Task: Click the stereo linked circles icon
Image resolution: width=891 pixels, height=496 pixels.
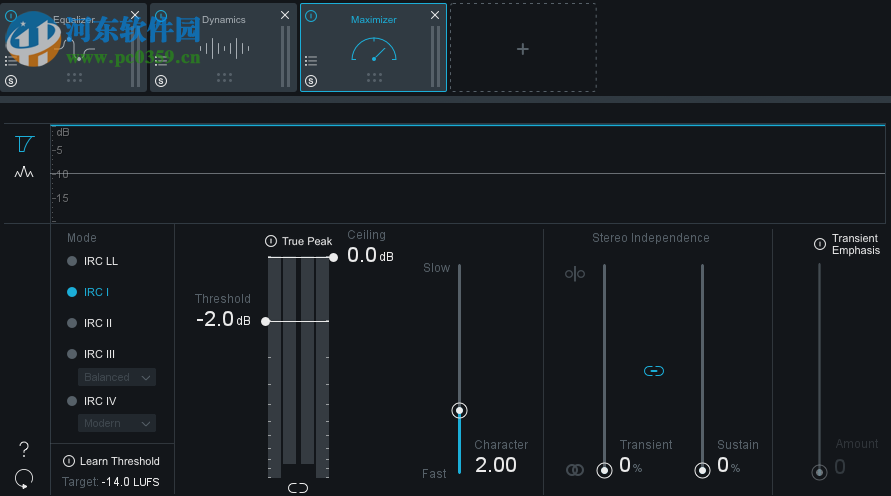Action: (574, 470)
